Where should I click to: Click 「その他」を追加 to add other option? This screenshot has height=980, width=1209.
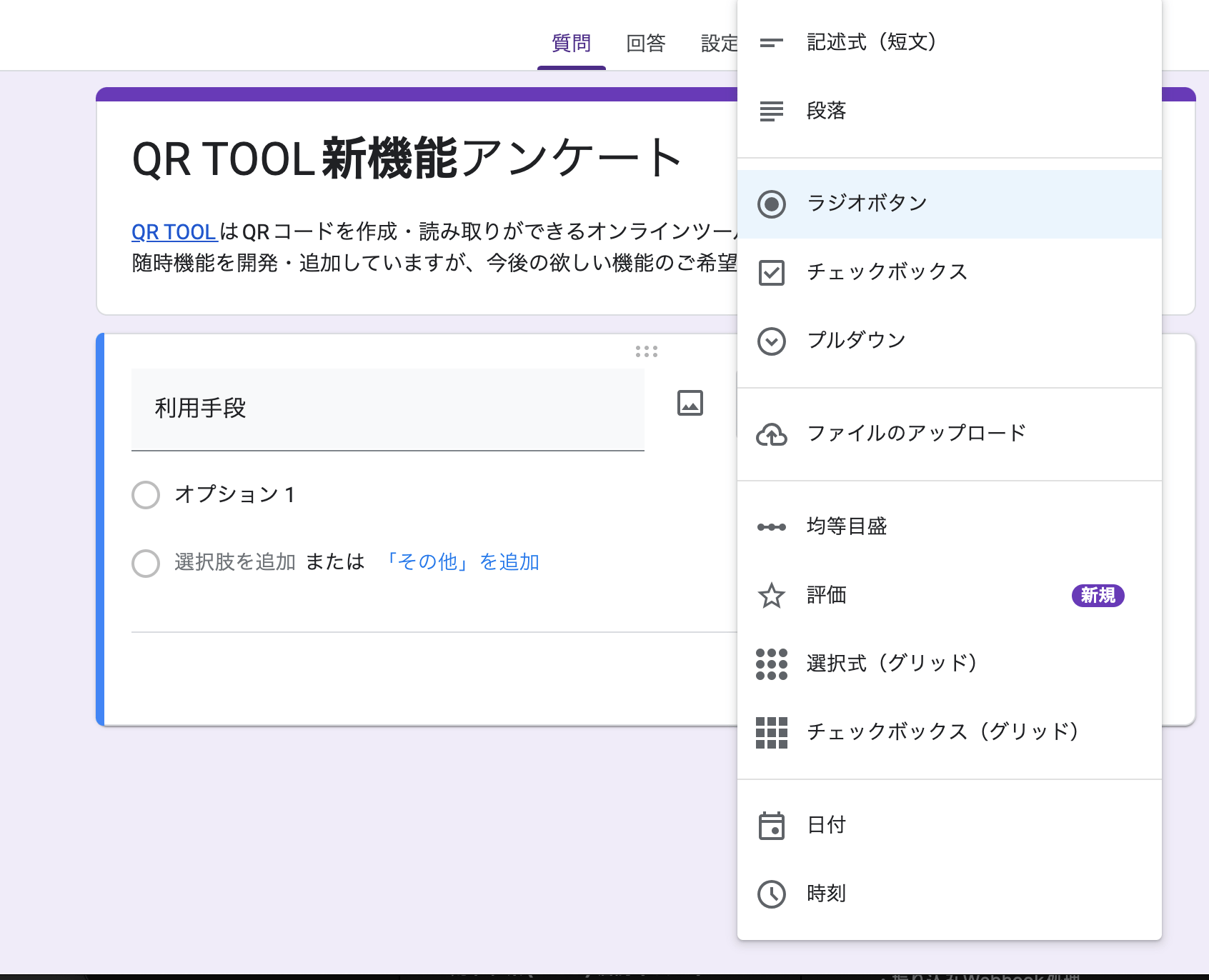tap(462, 562)
